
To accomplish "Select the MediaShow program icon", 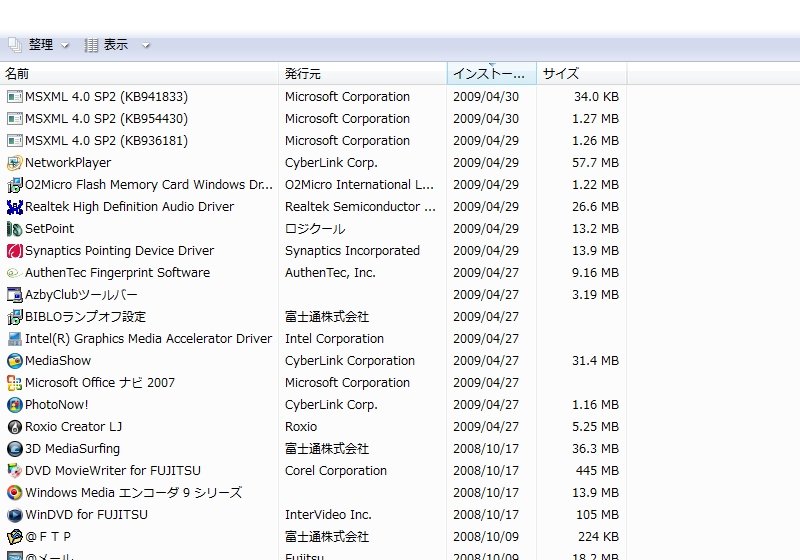I will pos(15,361).
